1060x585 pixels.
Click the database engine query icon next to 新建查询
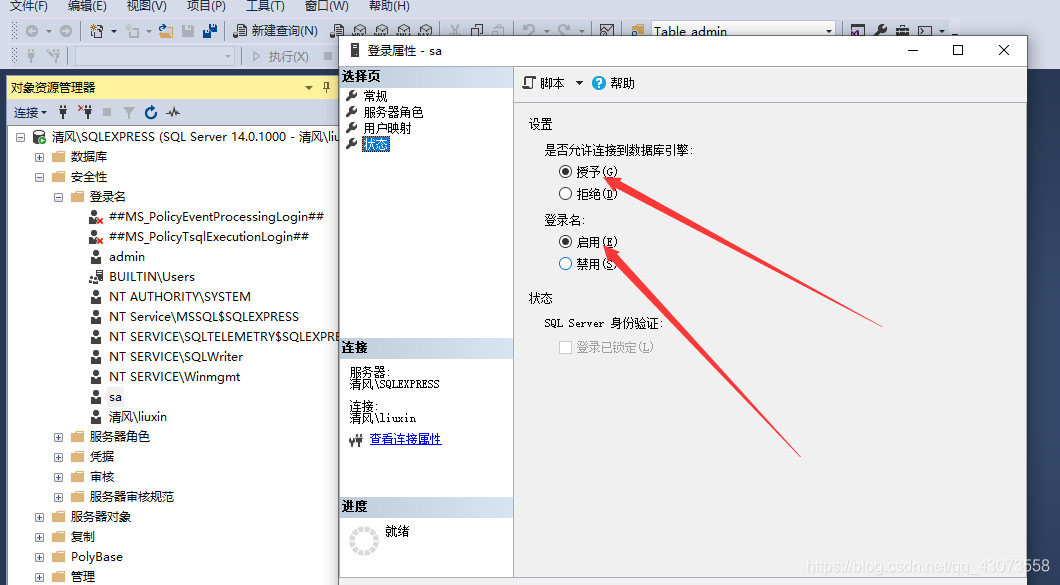coord(337,30)
